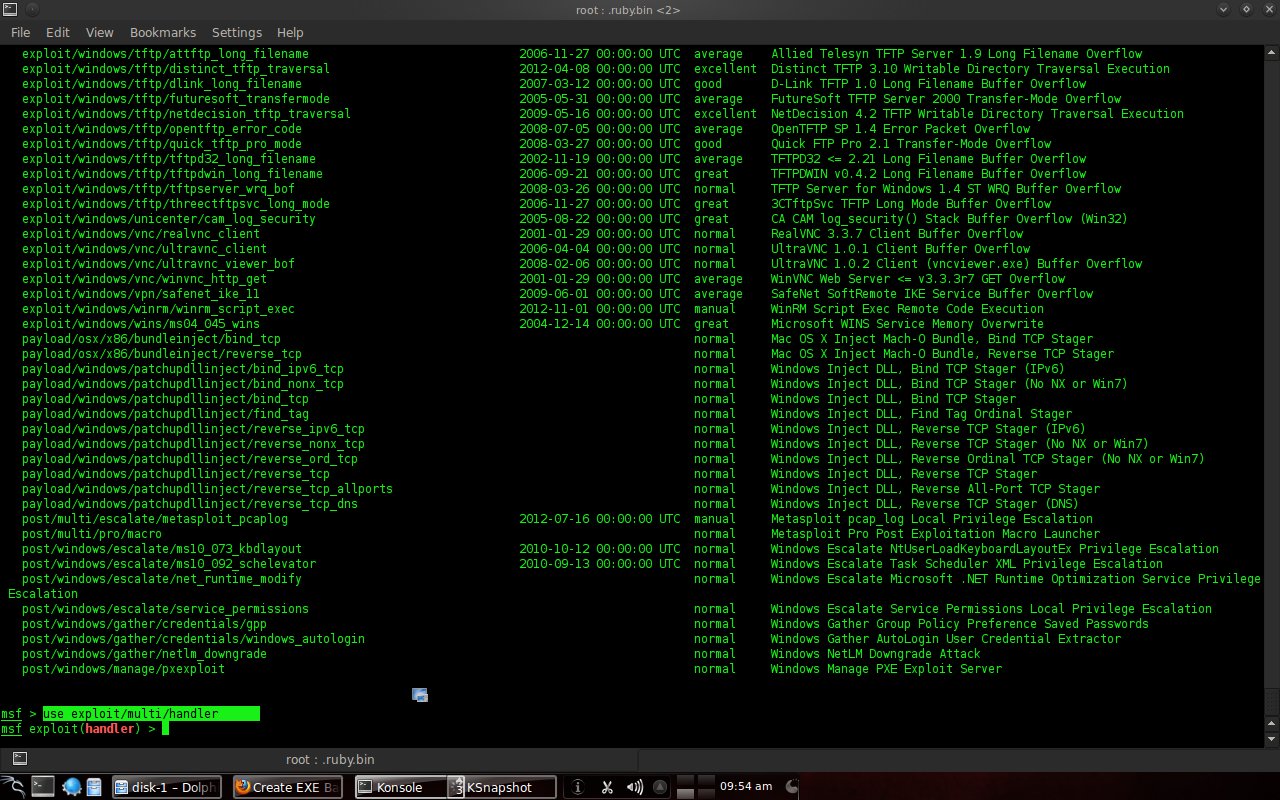Screen dimensions: 1280x800
Task: Open the volume speaker tray icon
Action: coord(635,787)
